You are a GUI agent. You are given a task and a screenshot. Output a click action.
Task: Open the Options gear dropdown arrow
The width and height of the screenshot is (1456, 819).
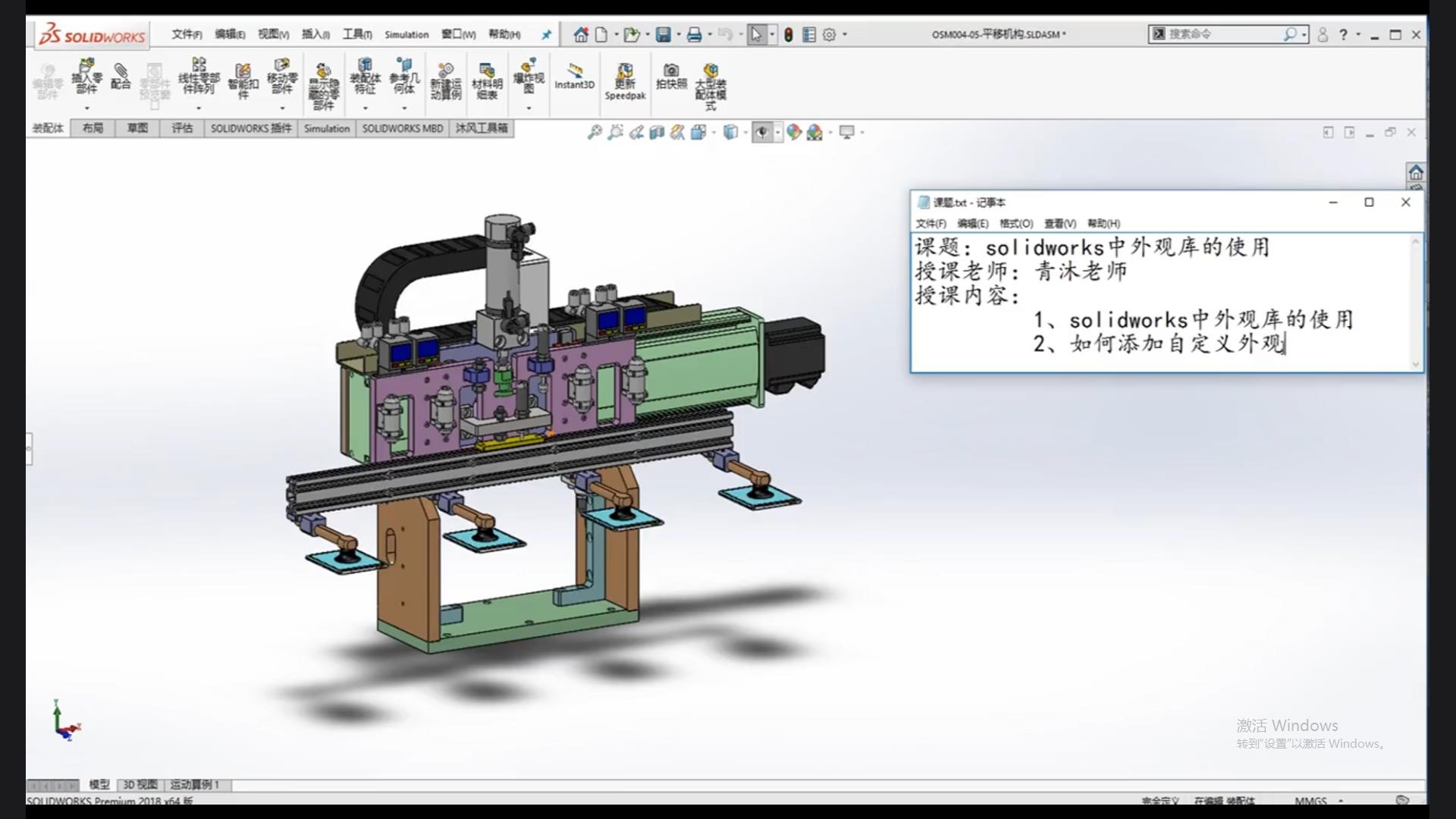845,35
